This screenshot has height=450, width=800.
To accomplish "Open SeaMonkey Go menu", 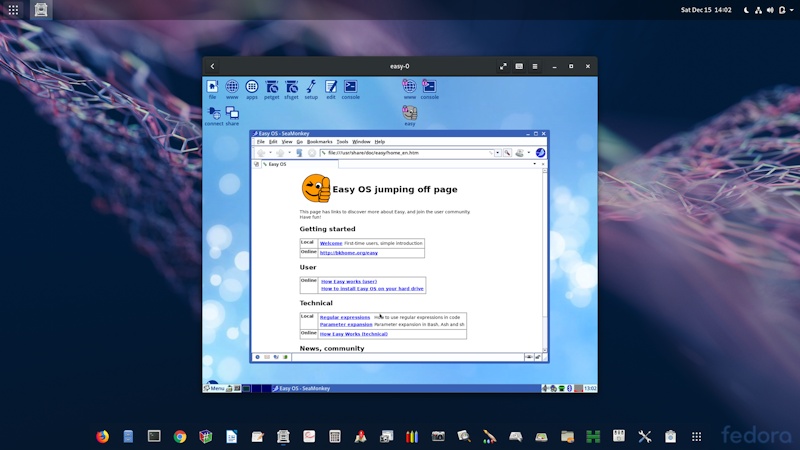I will coord(299,142).
